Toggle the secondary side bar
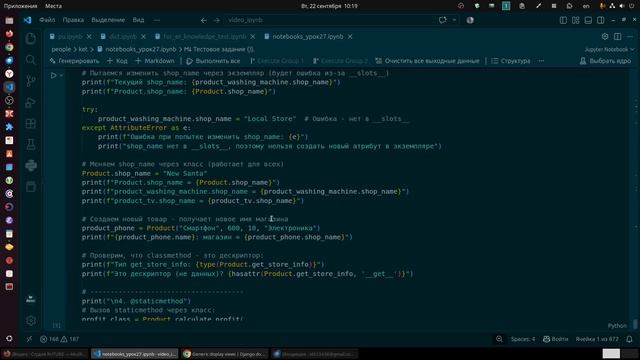 pyautogui.click(x=601, y=20)
